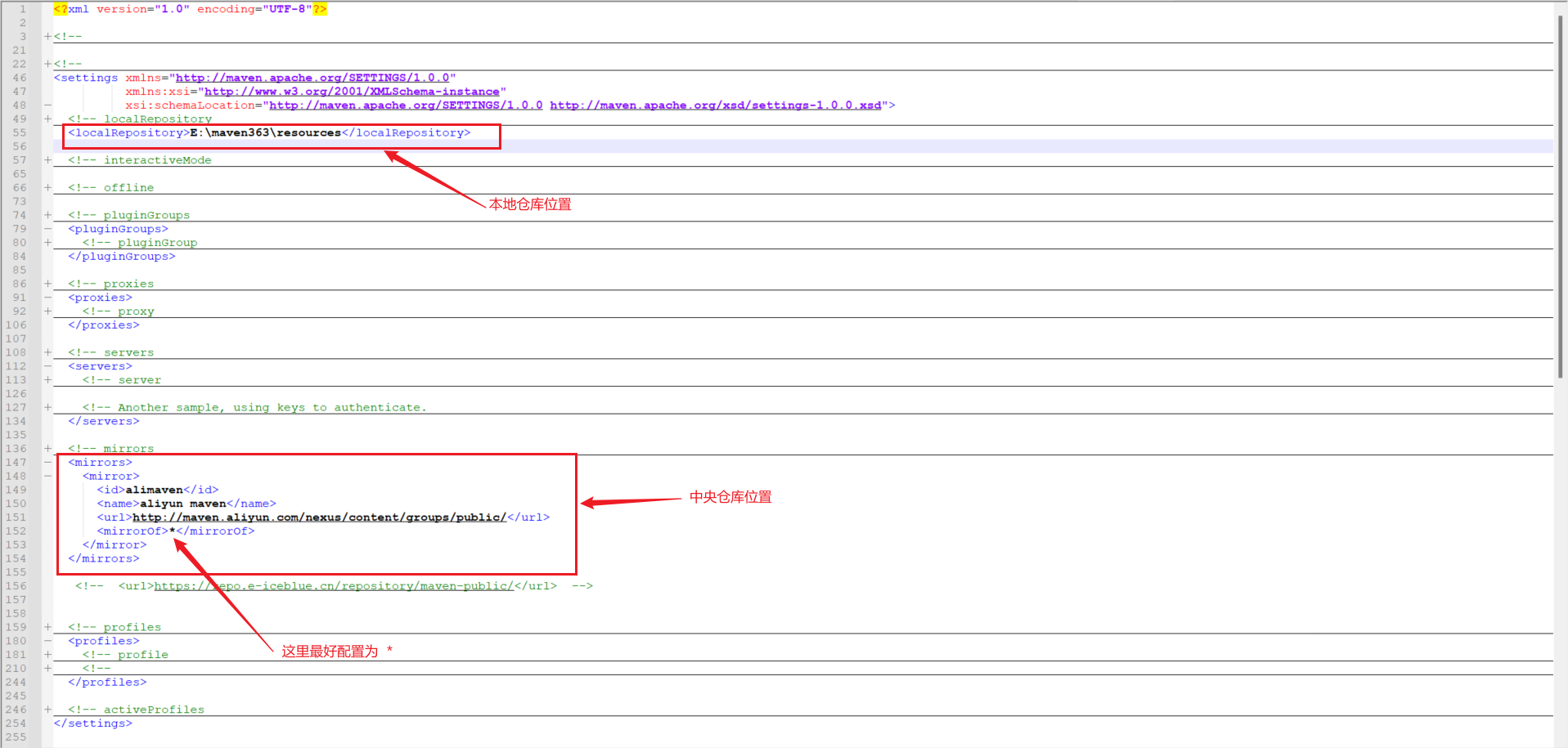
Task: Click the xsi:schemaLocation attribute name
Action: [190, 105]
